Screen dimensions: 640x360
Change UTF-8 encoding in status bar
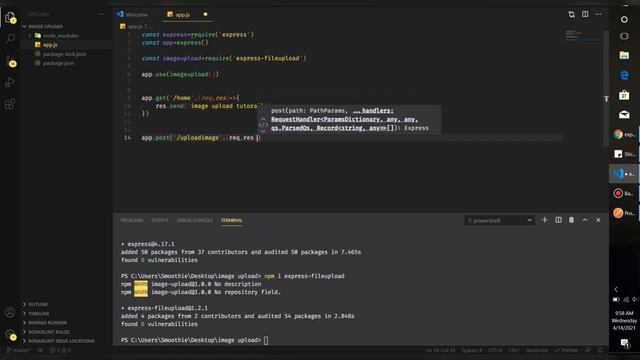click(495, 350)
